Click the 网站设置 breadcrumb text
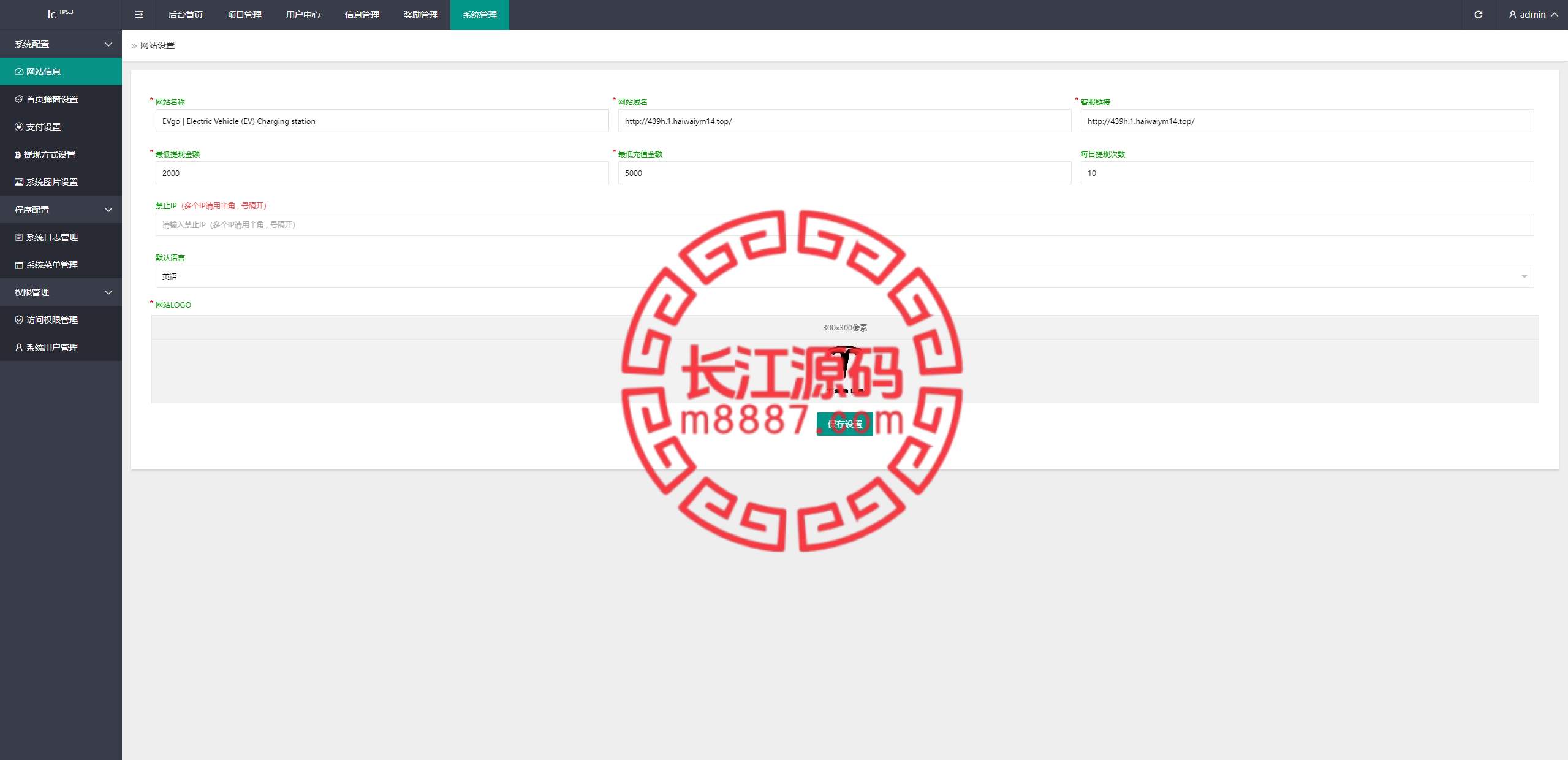Image resolution: width=1568 pixels, height=760 pixels. (157, 45)
